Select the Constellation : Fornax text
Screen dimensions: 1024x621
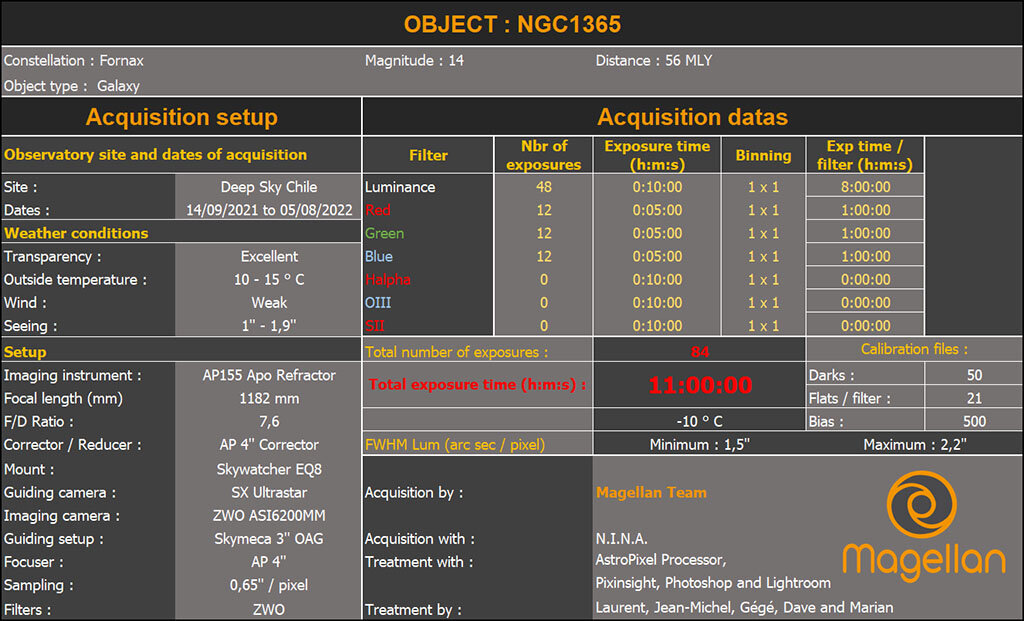[x=73, y=61]
